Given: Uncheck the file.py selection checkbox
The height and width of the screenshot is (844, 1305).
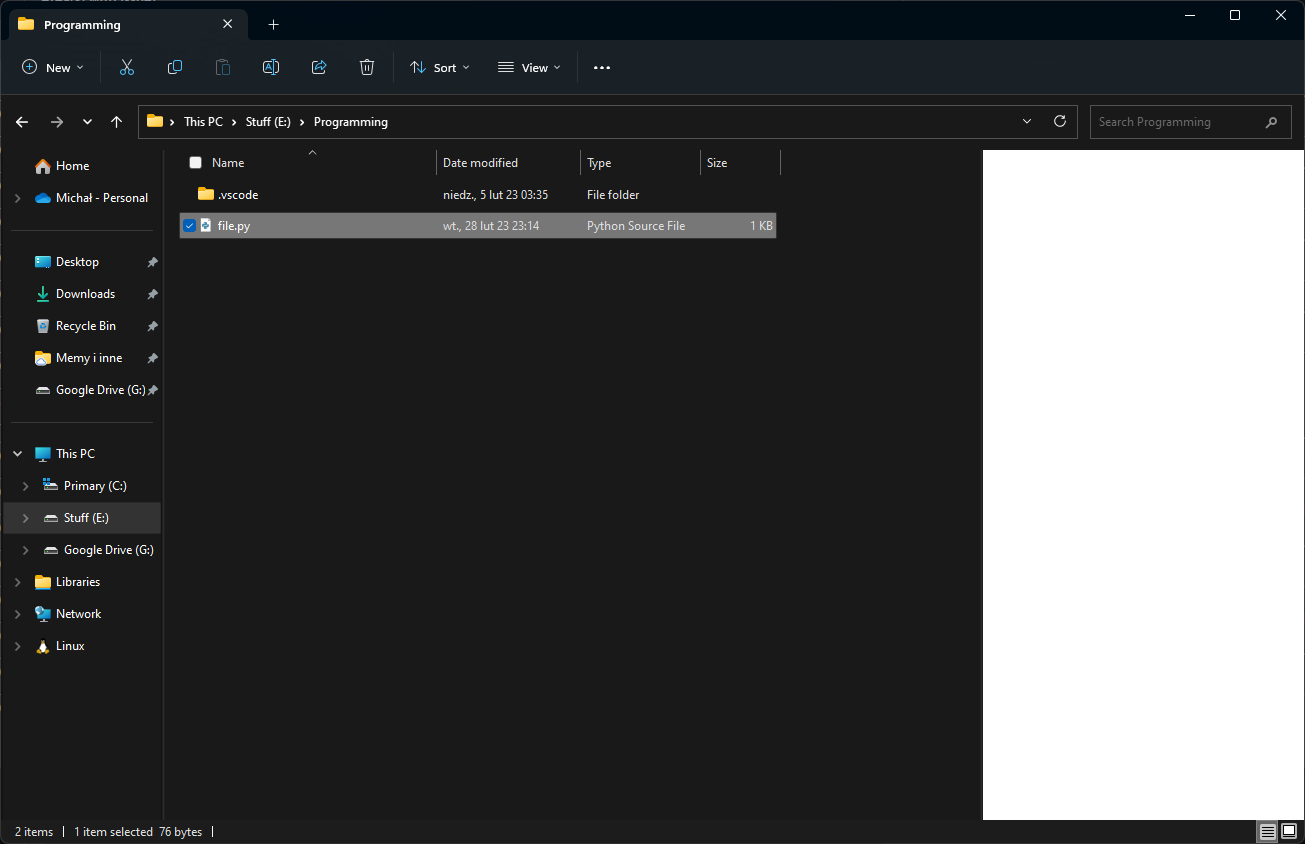Looking at the screenshot, I should coord(189,225).
